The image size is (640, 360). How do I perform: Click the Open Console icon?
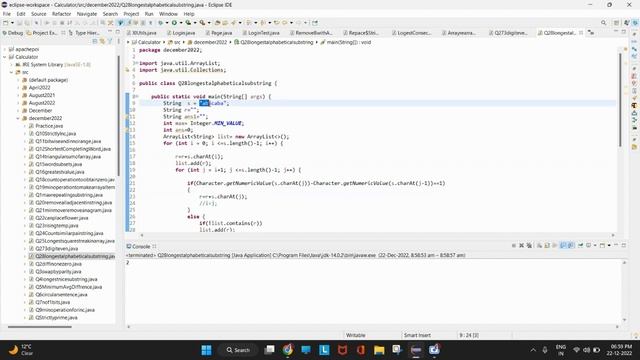point(602,245)
